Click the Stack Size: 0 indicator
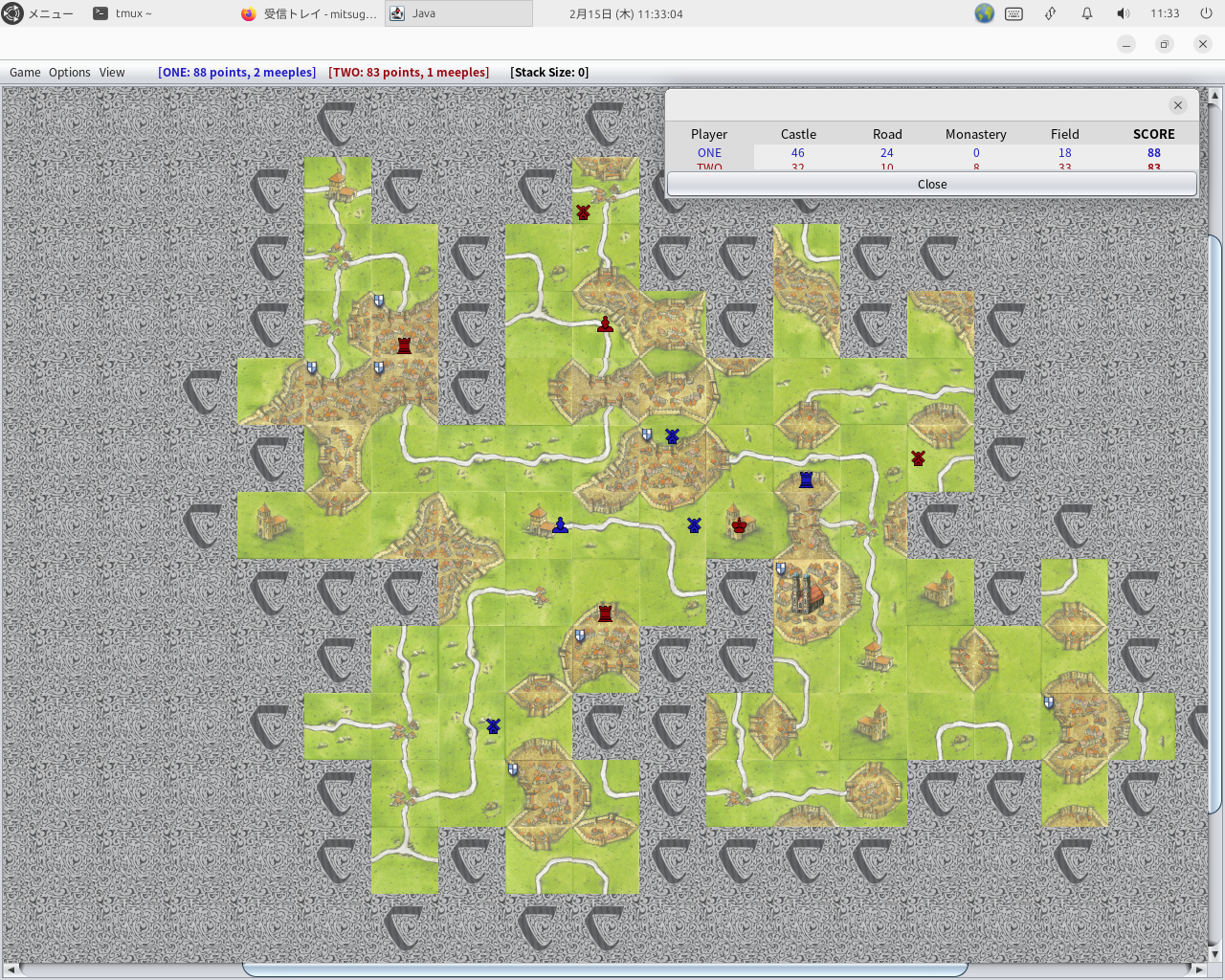 coord(549,72)
